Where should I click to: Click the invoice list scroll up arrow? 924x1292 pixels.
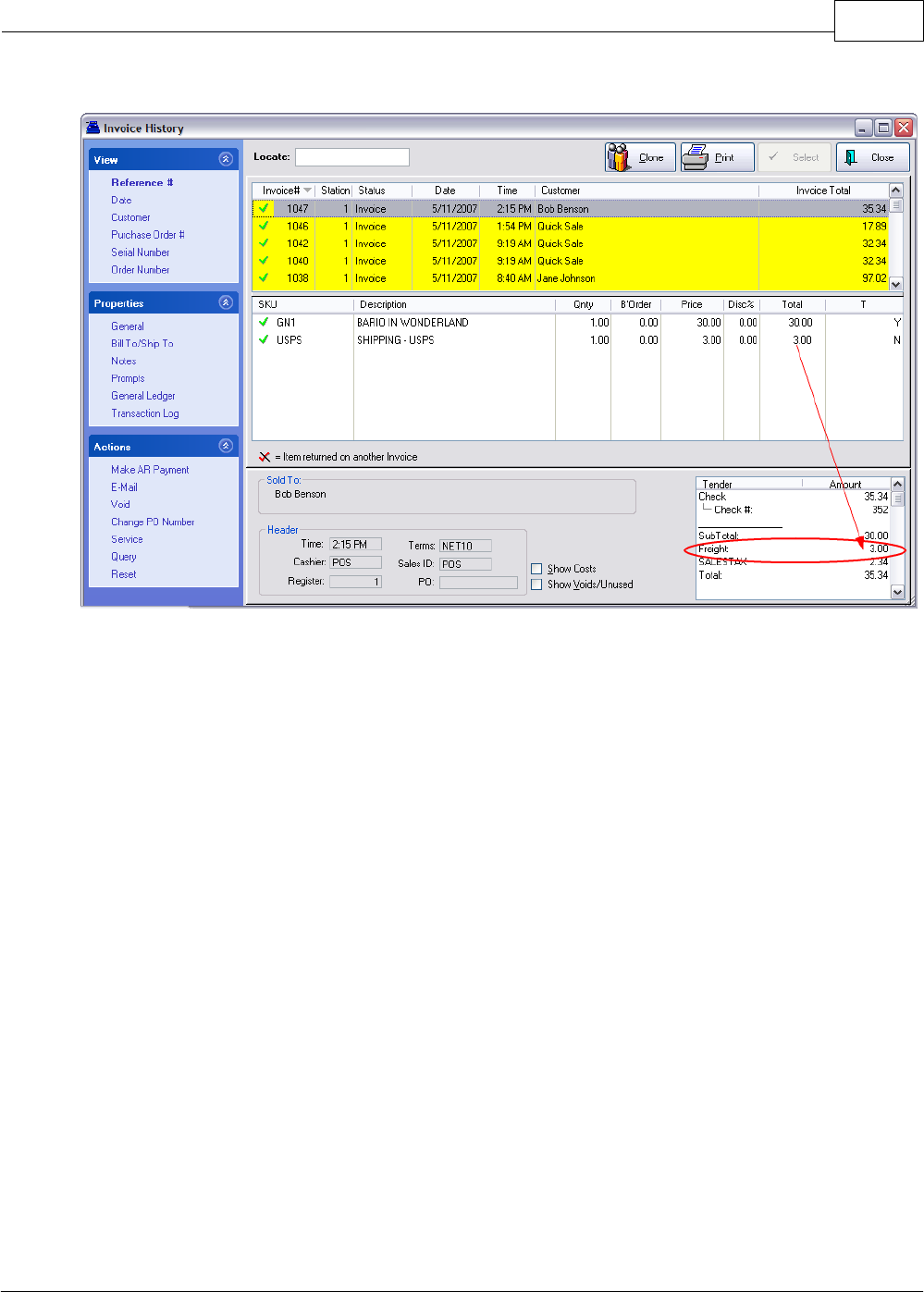(896, 191)
